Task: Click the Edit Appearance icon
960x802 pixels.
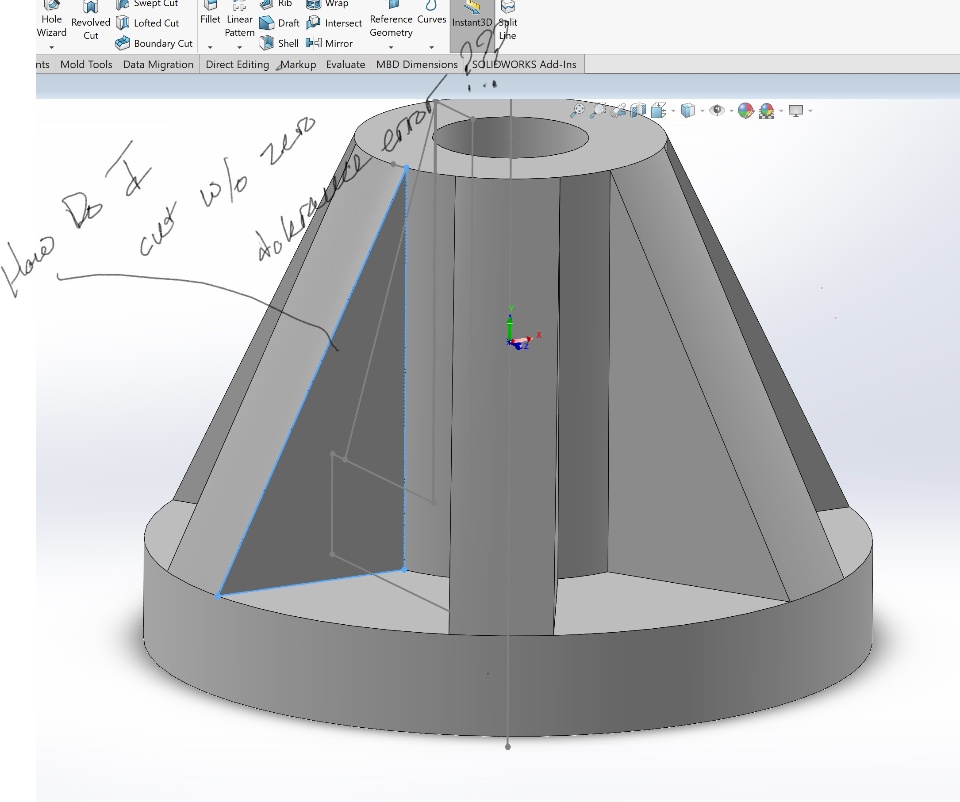Action: 745,110
